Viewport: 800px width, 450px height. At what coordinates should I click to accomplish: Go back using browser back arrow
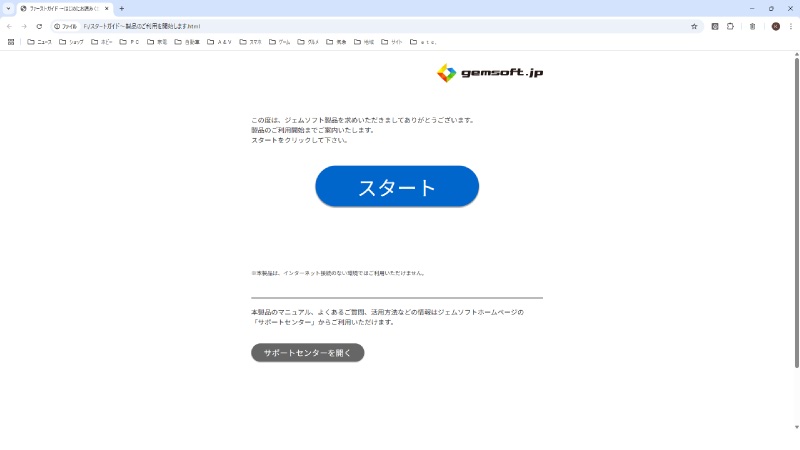pyautogui.click(x=10, y=26)
